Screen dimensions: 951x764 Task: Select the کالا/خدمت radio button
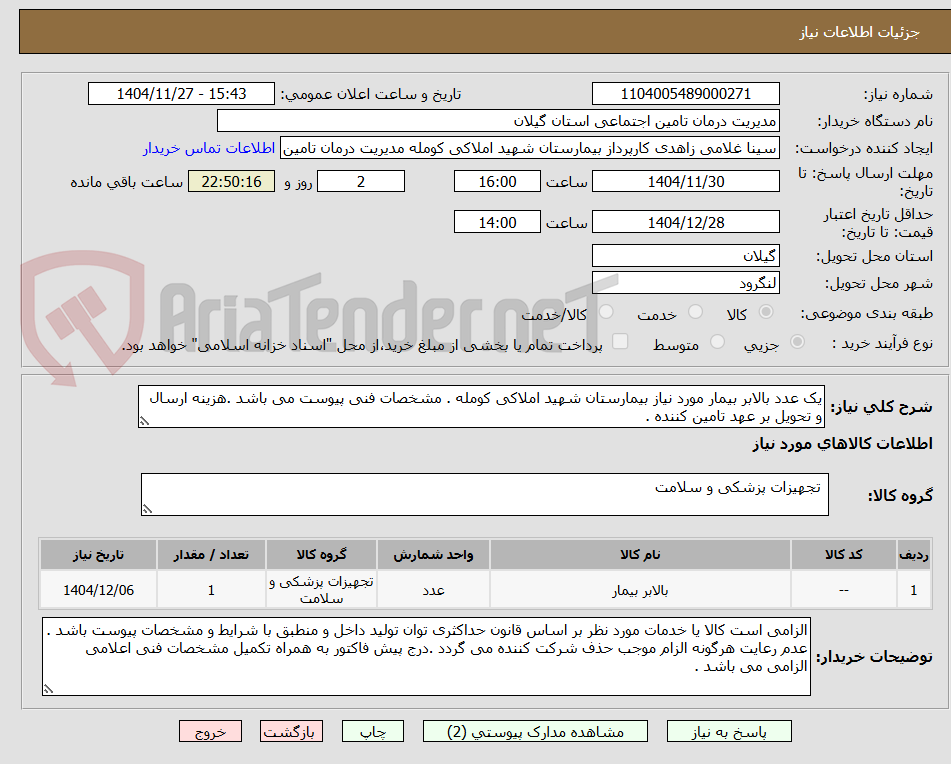click(606, 312)
